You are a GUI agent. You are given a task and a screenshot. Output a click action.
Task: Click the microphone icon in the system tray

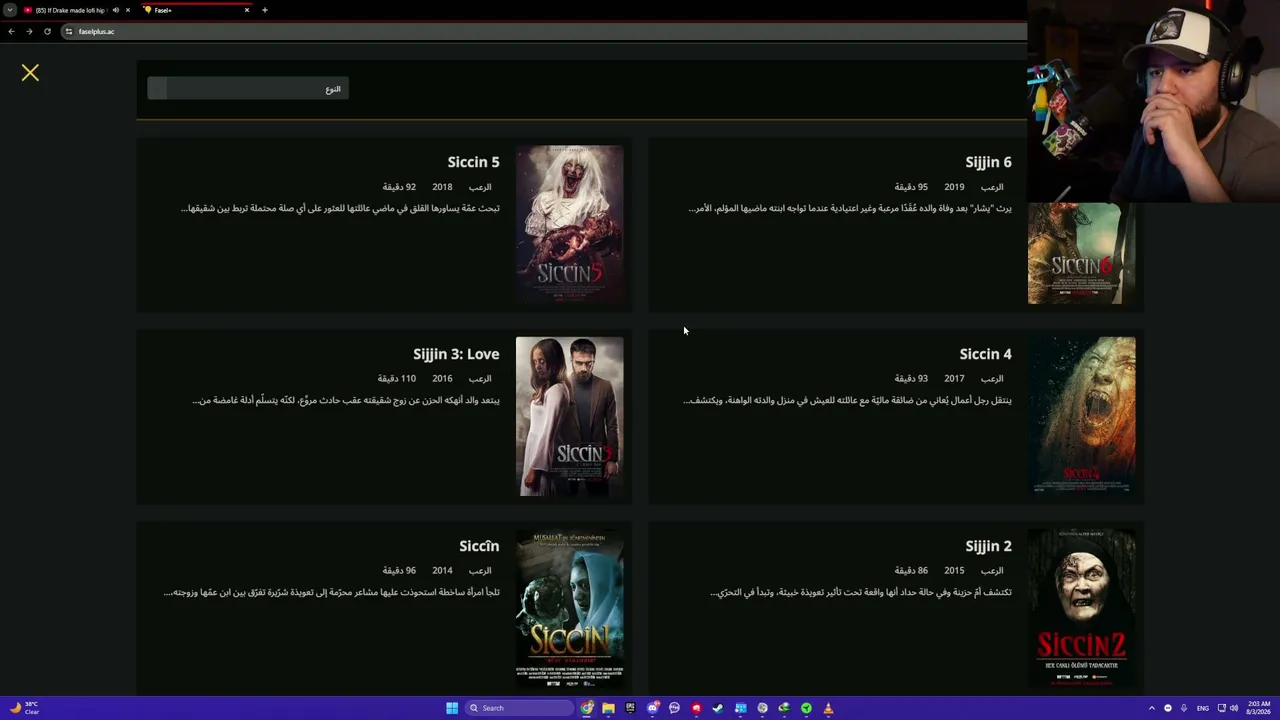tap(1184, 708)
